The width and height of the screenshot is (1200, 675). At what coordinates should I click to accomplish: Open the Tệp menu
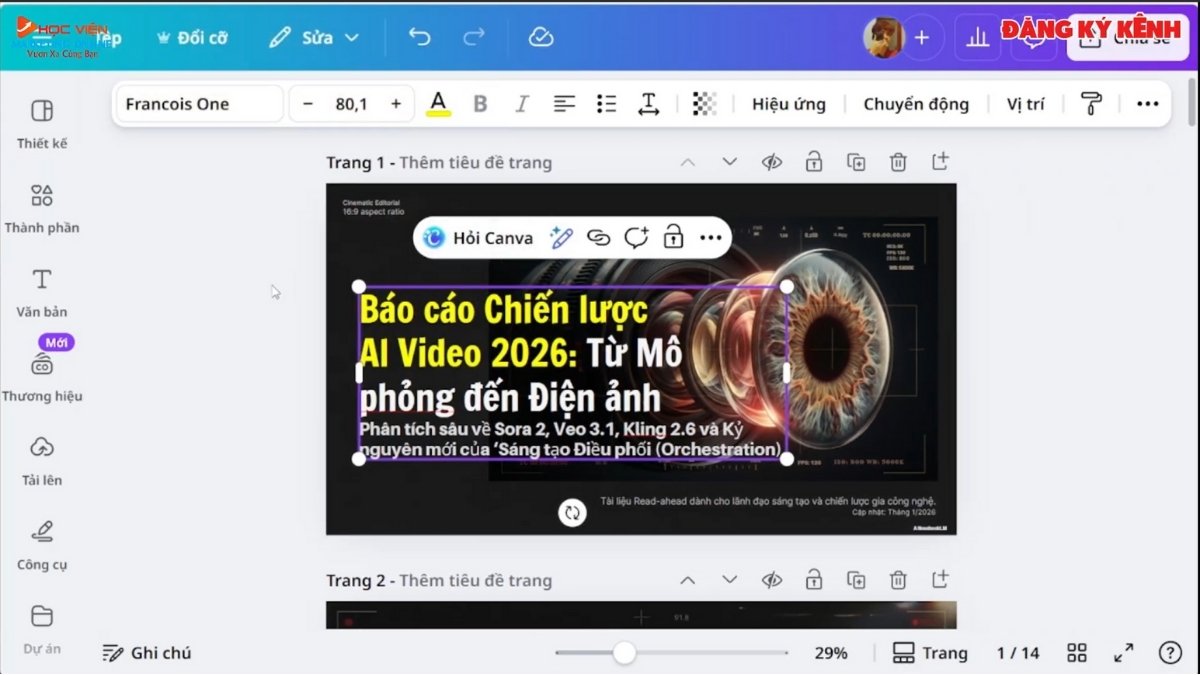pyautogui.click(x=107, y=39)
